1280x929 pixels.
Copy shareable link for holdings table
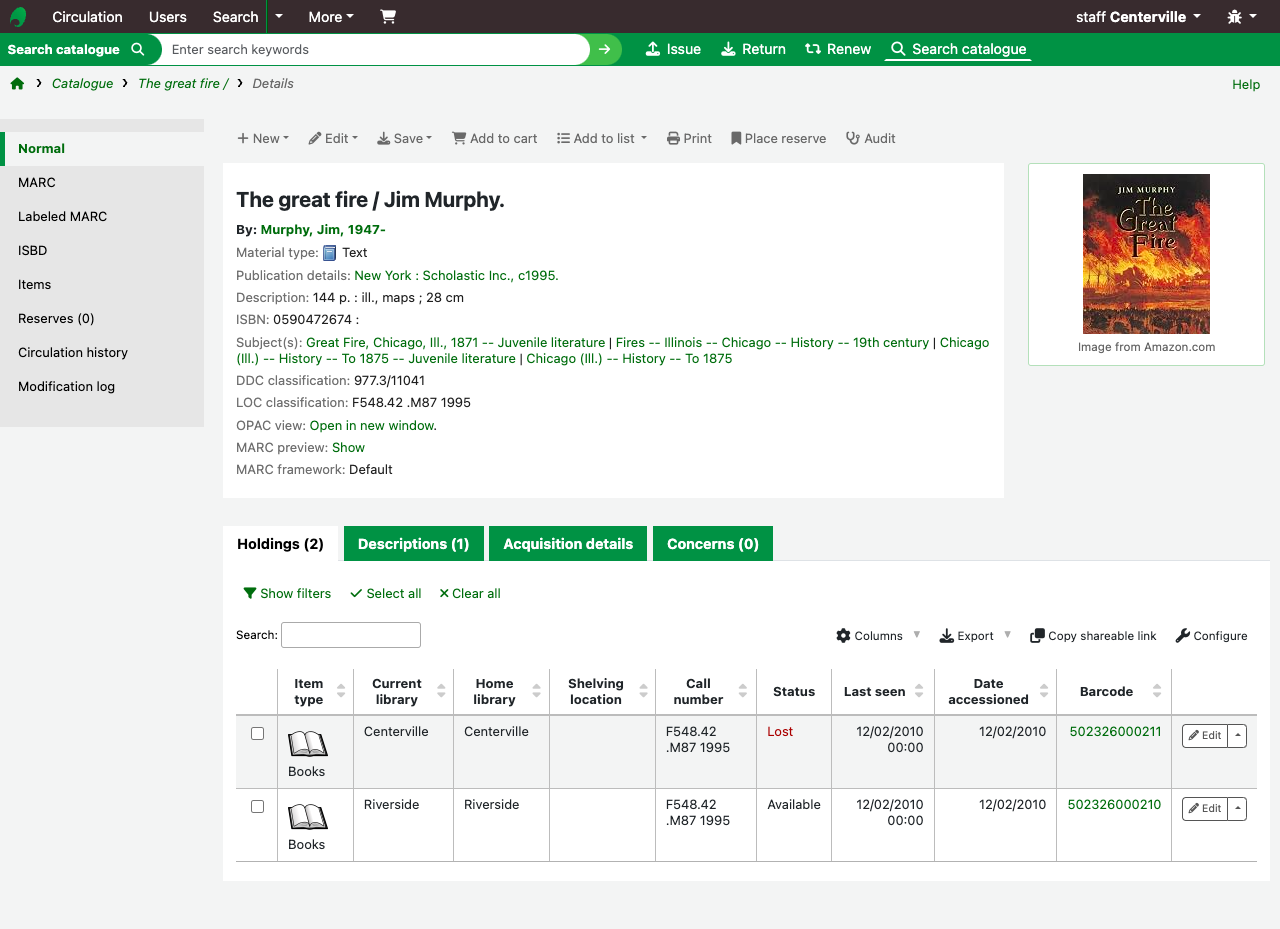pyautogui.click(x=1093, y=636)
